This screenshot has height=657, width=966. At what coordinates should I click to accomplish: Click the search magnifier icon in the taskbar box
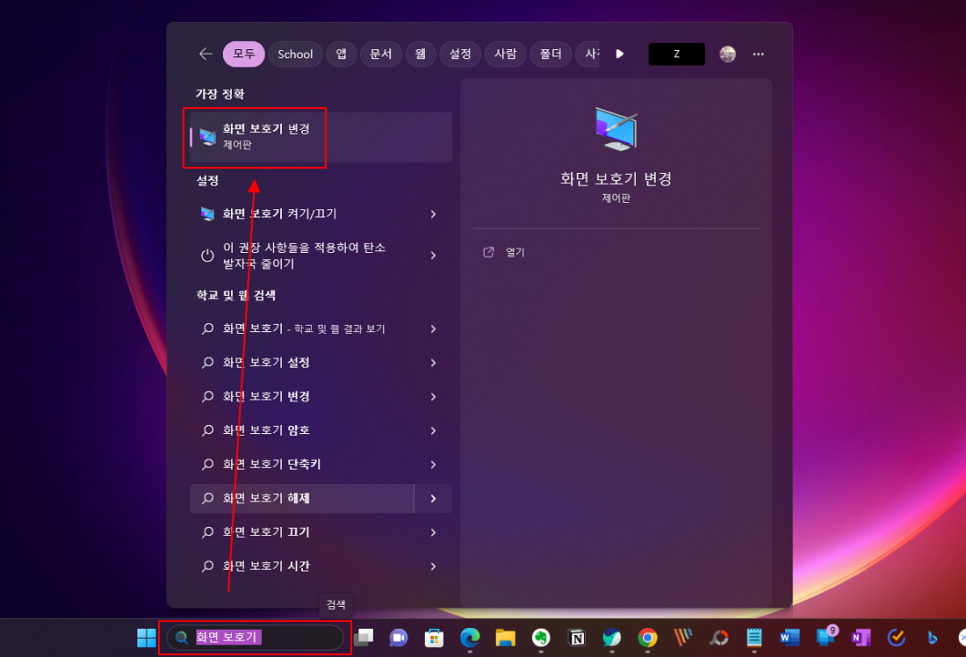coord(181,637)
